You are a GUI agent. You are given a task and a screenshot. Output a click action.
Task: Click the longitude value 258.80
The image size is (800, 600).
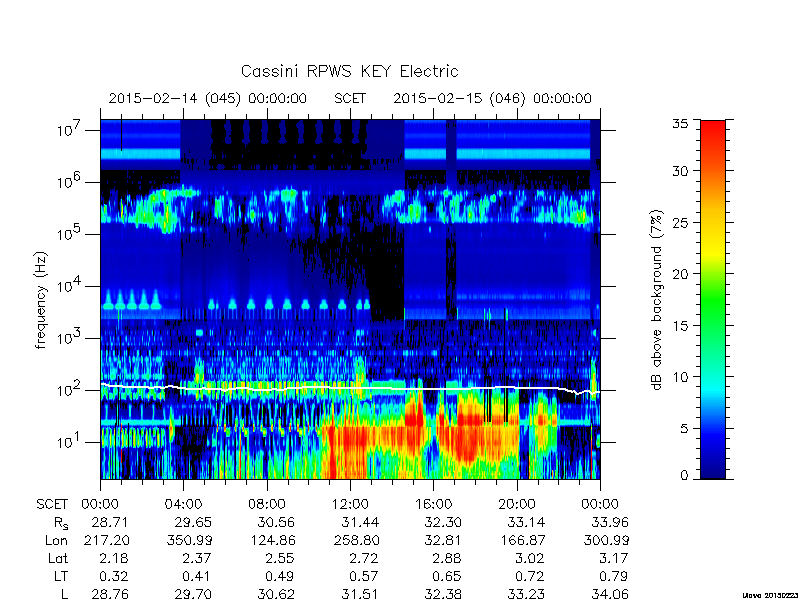click(x=356, y=540)
